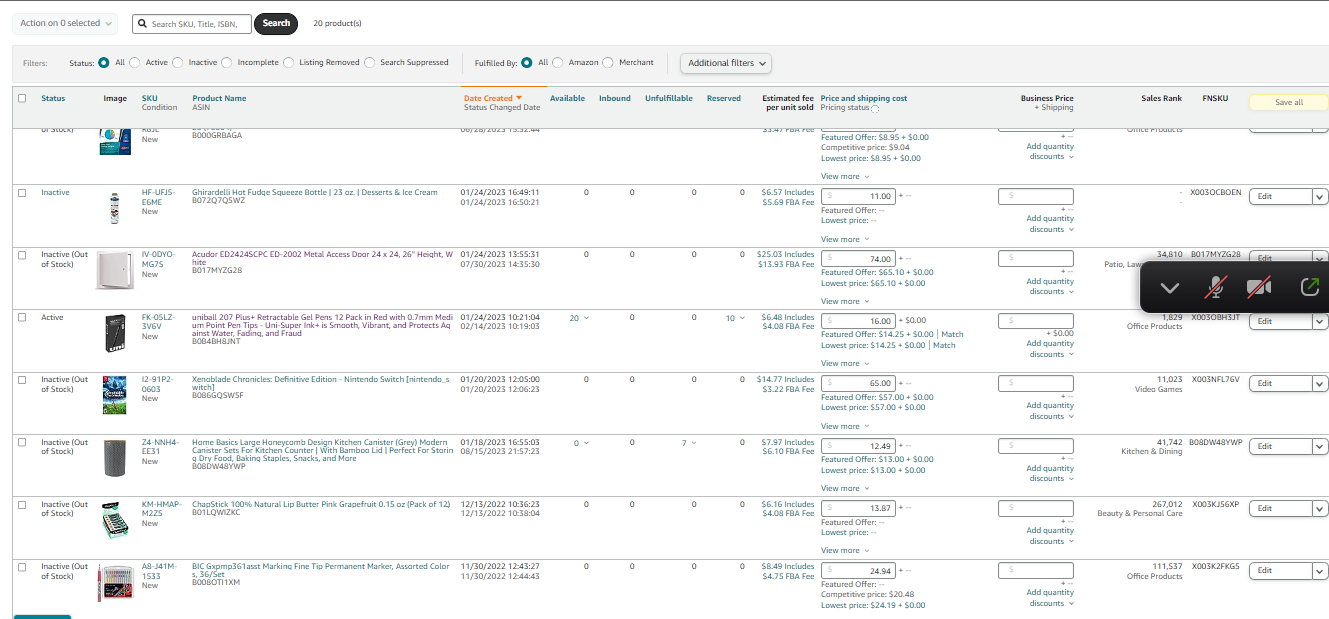Open Xenoblade Chronicles Definitive Edition product link
Viewport: 1329px width, 619px height.
(322, 384)
